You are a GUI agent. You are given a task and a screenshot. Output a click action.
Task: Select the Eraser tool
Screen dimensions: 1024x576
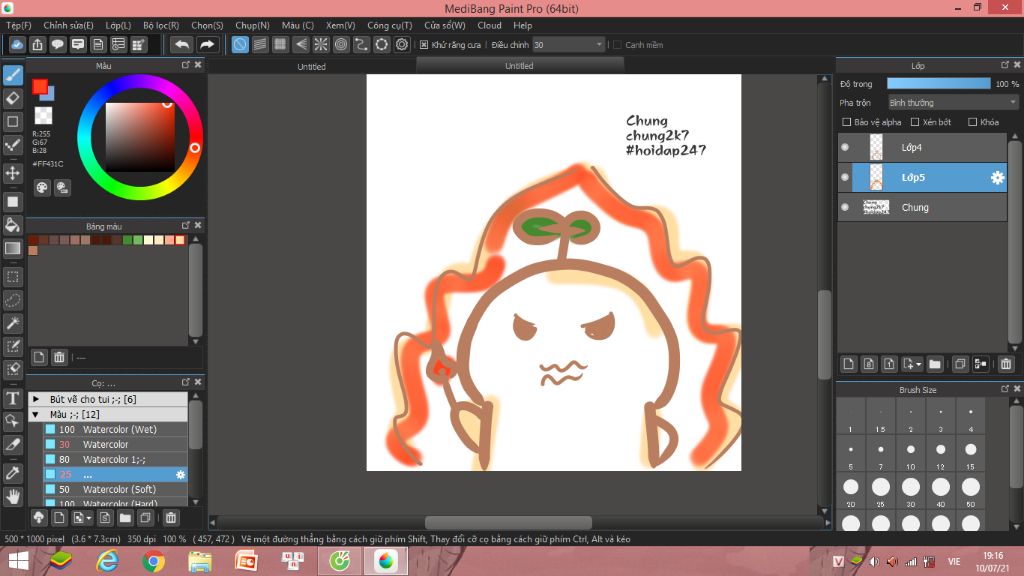coord(13,99)
